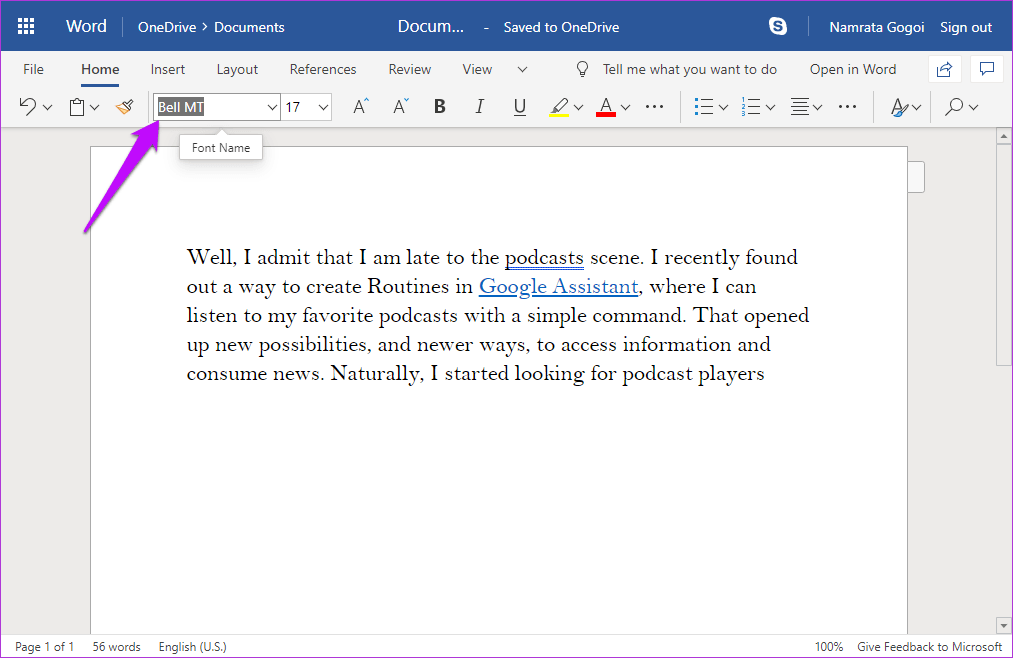
Task: Open the Comments speech bubble icon
Action: pos(986,69)
